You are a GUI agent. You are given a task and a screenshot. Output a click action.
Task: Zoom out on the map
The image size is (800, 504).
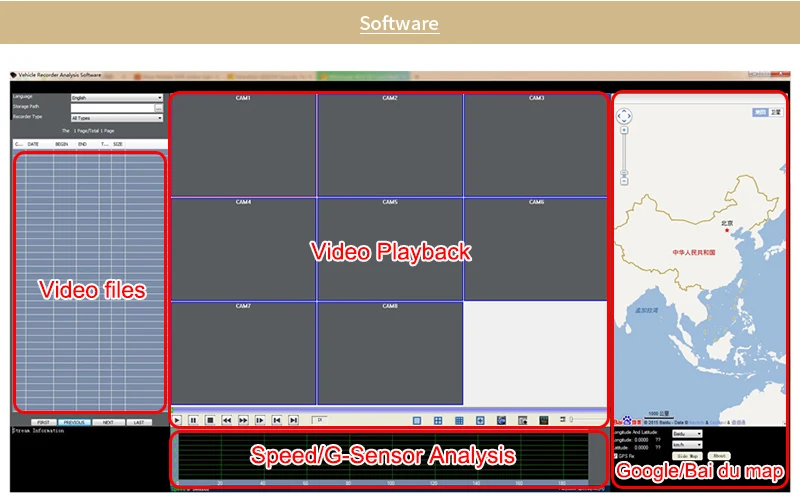coord(624,182)
